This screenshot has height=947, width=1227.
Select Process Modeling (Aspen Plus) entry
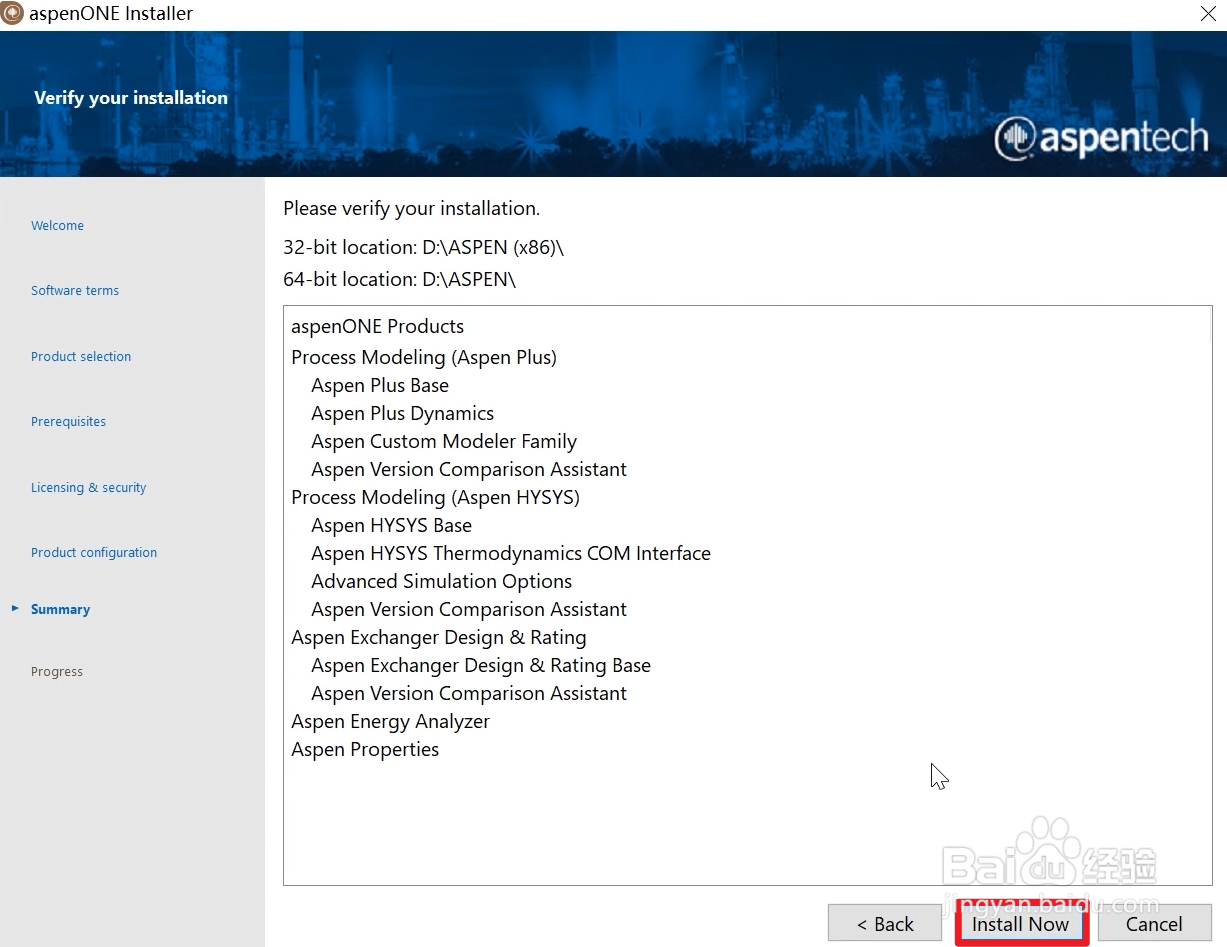point(424,358)
